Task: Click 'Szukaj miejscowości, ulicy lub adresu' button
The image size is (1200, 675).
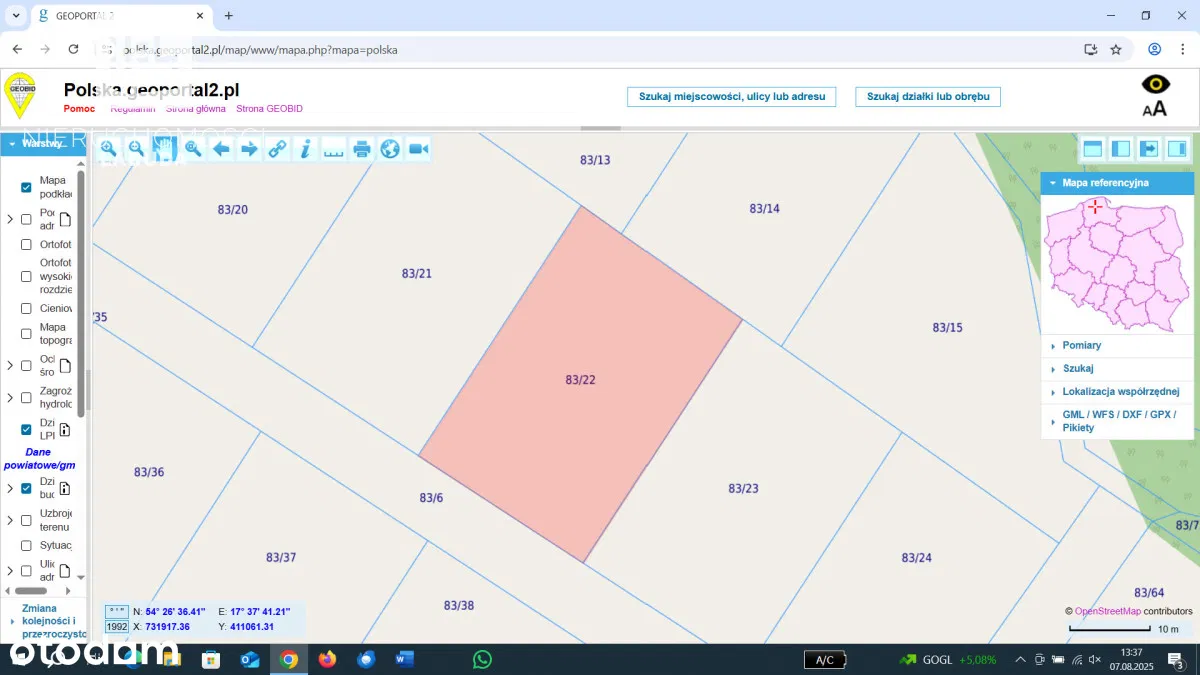Action: (x=731, y=96)
